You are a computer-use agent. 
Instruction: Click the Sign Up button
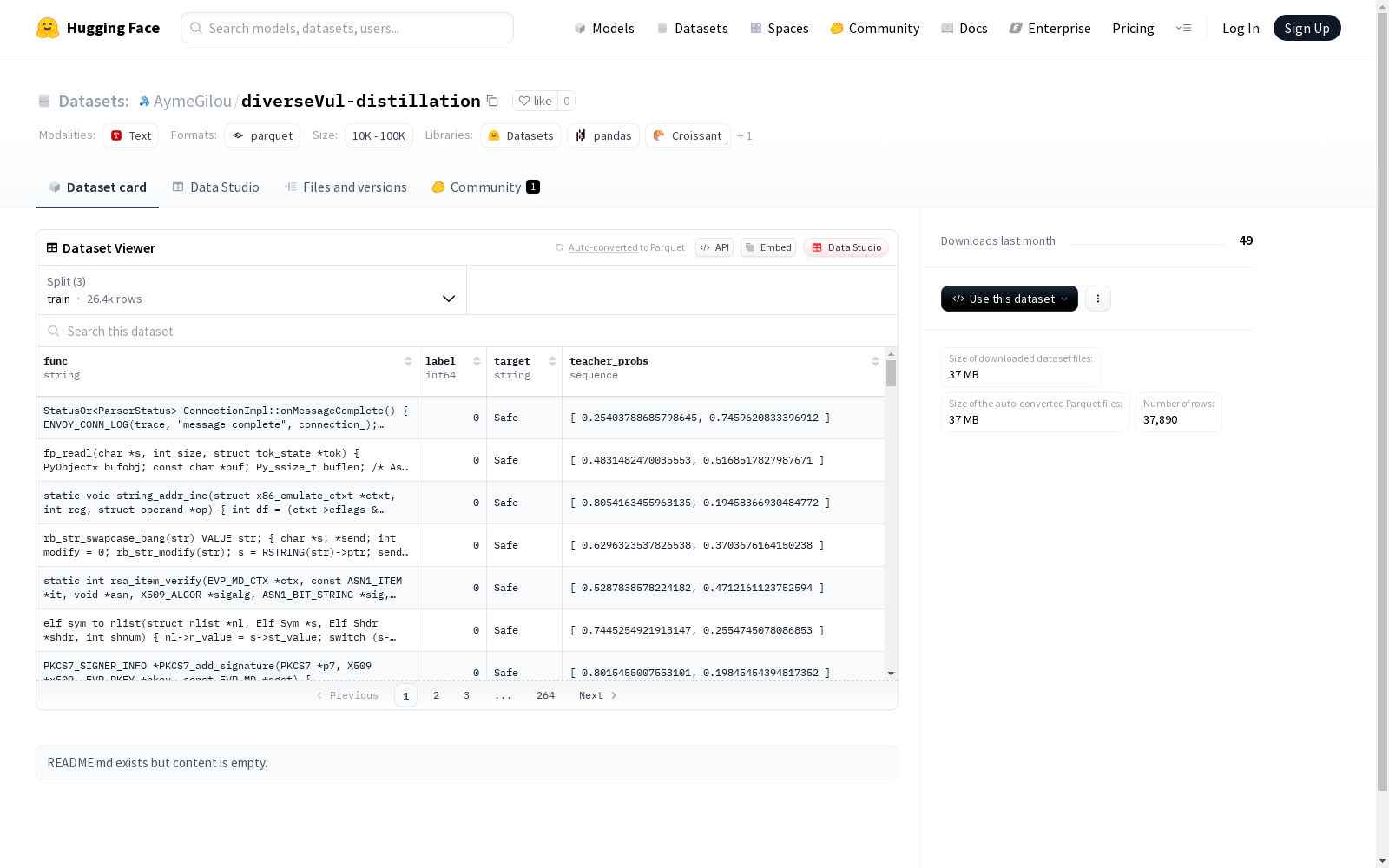1307,28
